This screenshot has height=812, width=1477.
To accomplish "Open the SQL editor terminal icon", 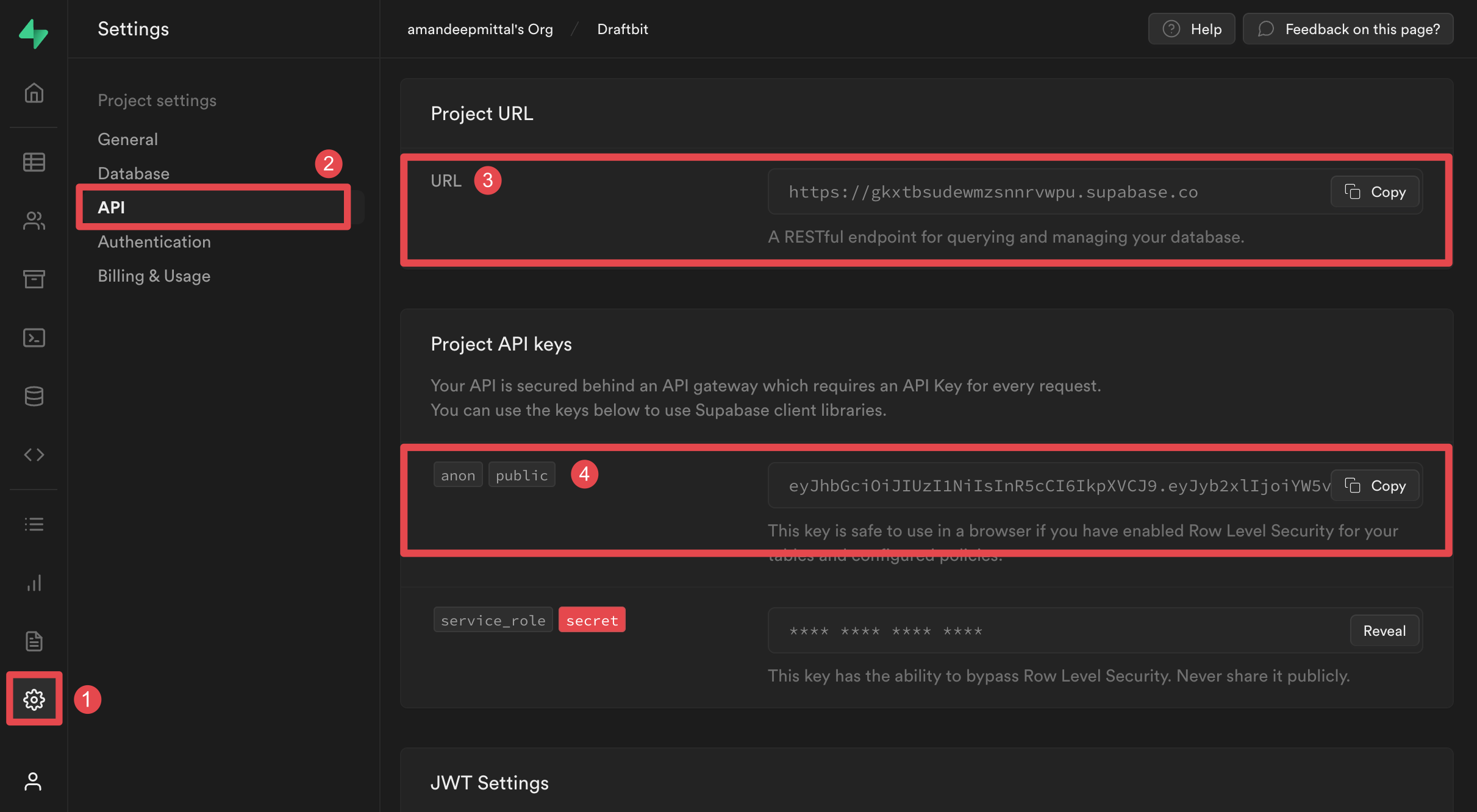I will [34, 338].
